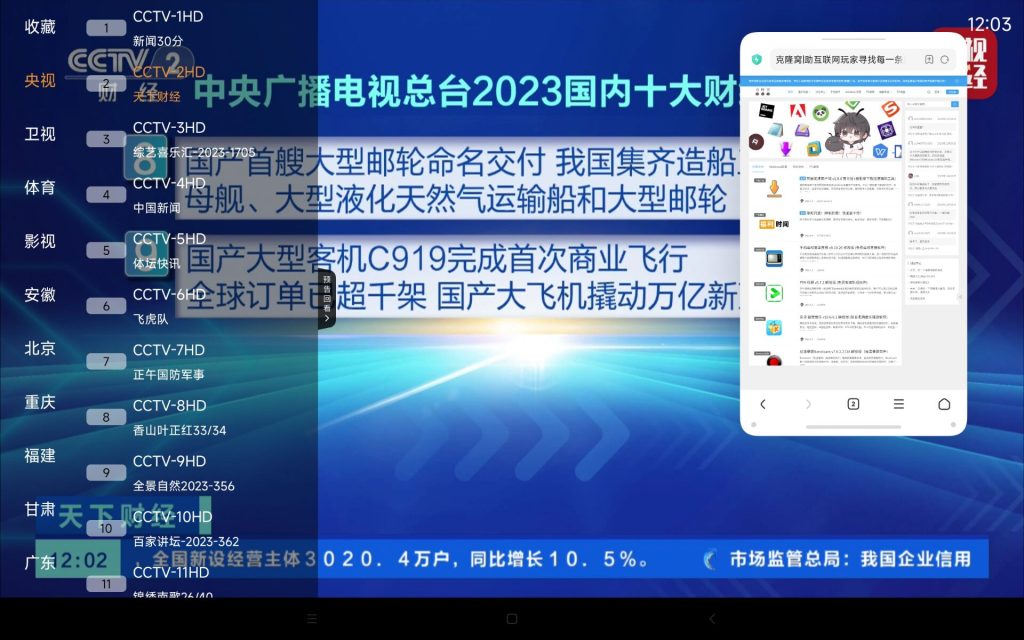Click the cartoon character banner in the browser
The width and height of the screenshot is (1024, 640).
click(x=825, y=130)
